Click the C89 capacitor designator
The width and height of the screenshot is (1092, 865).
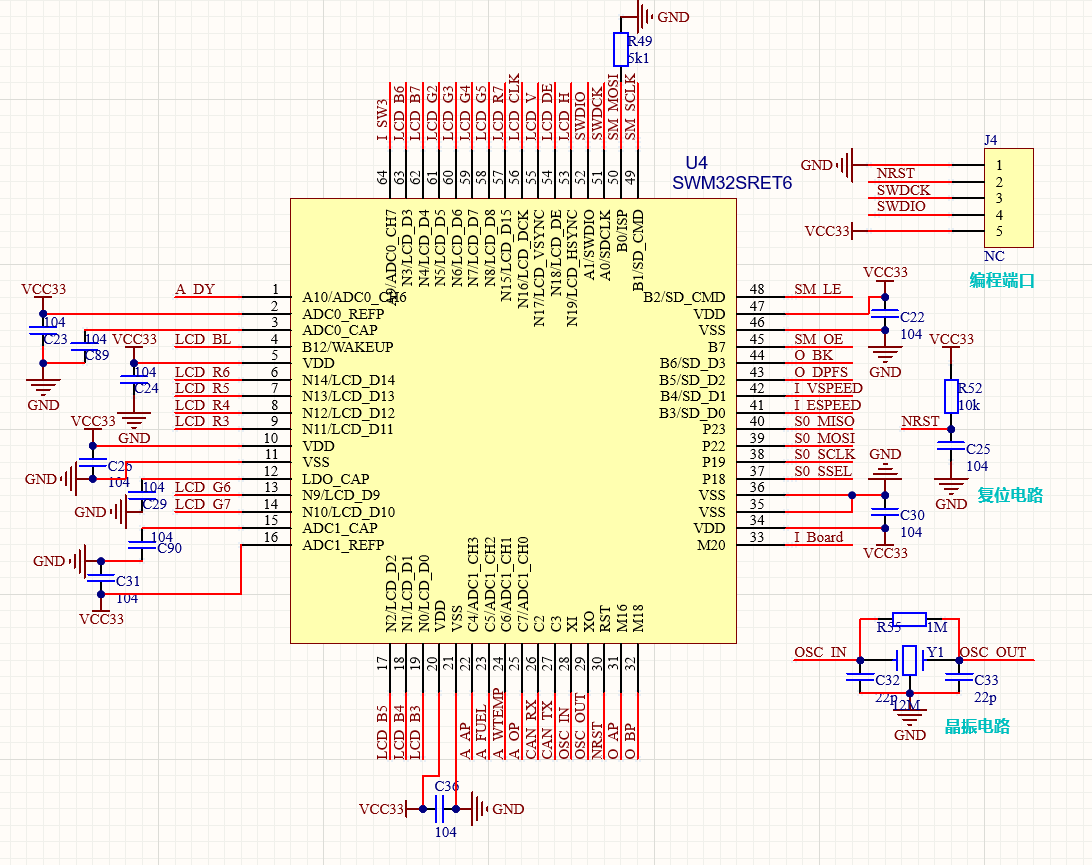pyautogui.click(x=97, y=355)
